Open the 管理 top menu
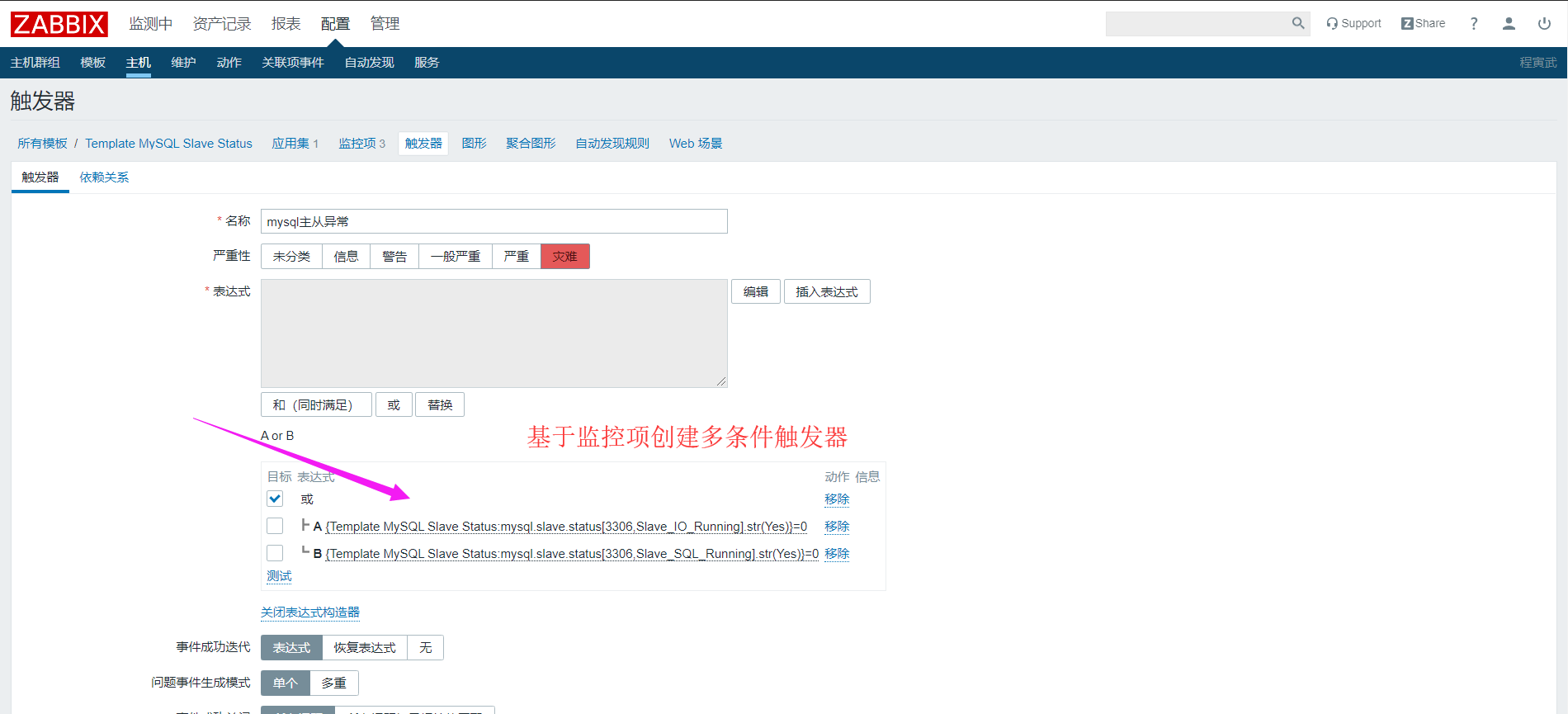This screenshot has height=714, width=1568. coord(385,24)
